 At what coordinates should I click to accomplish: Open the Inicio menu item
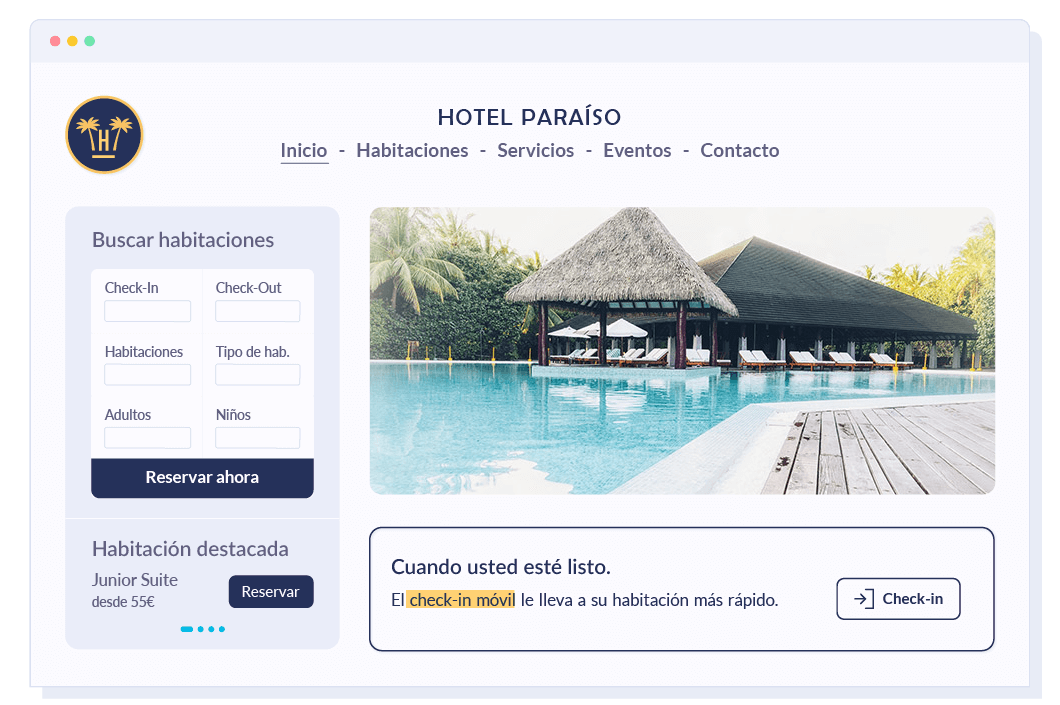click(x=304, y=151)
